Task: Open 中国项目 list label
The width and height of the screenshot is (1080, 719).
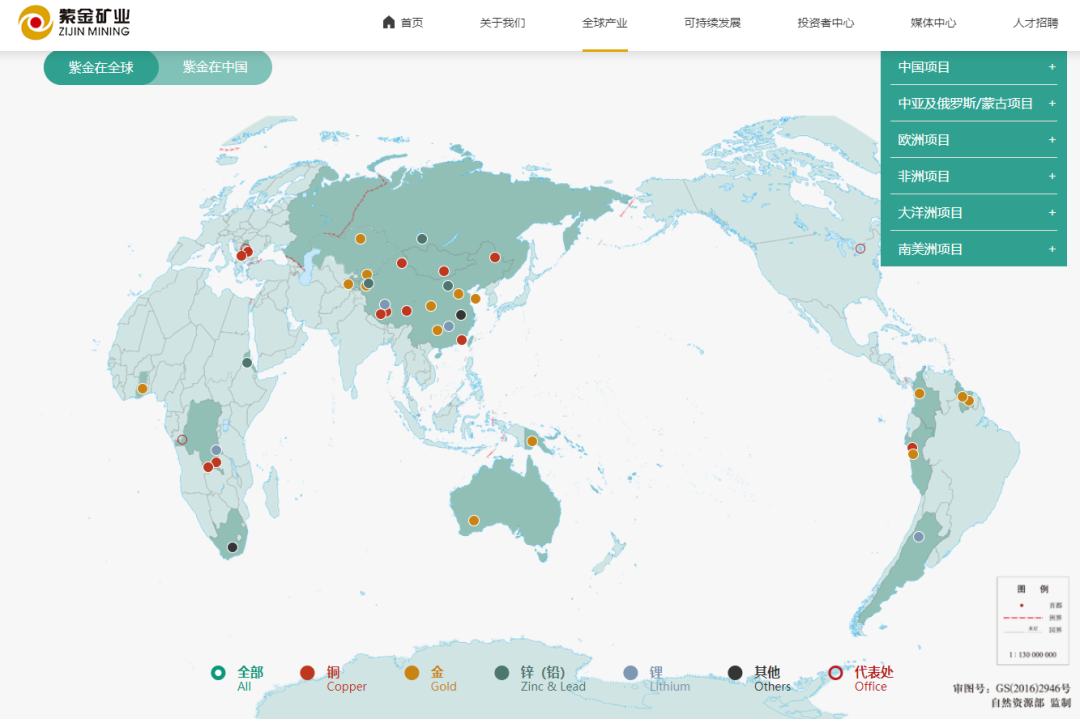Action: 924,67
